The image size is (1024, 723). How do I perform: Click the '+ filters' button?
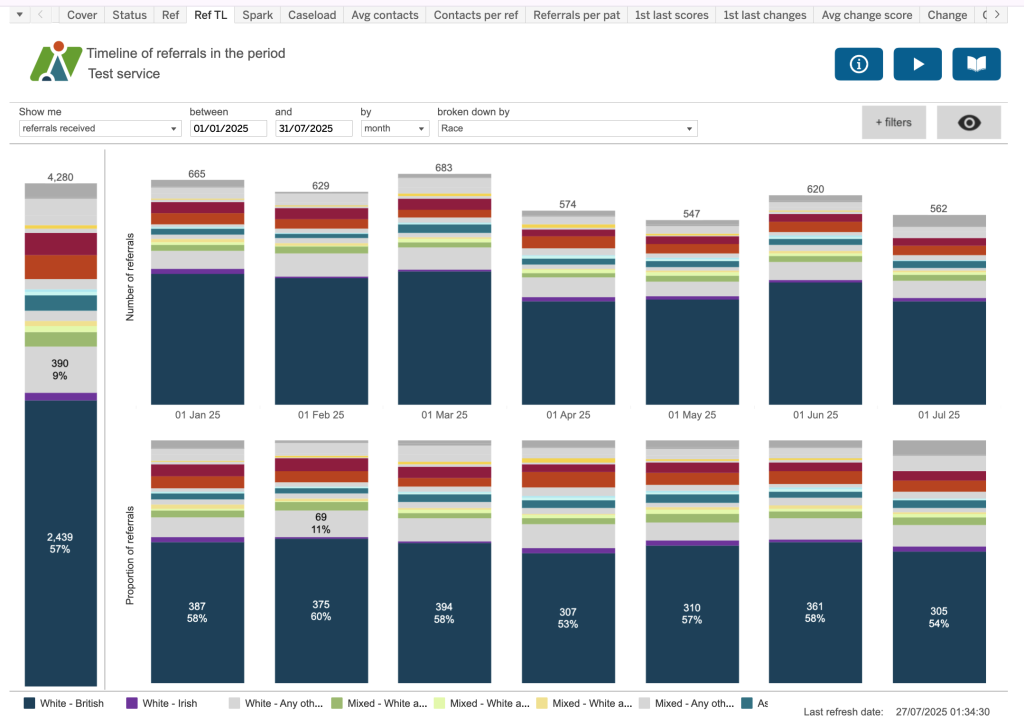894,122
